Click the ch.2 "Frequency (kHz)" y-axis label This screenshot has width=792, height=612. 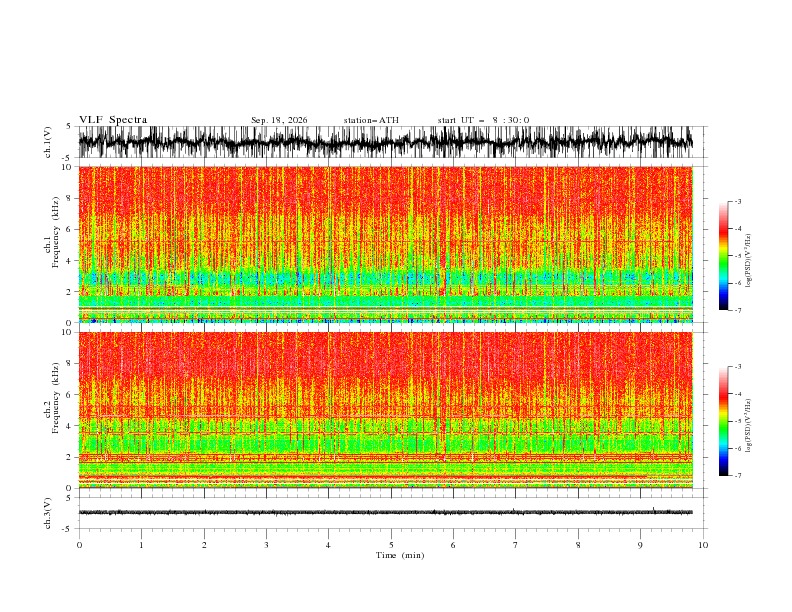(x=56, y=397)
